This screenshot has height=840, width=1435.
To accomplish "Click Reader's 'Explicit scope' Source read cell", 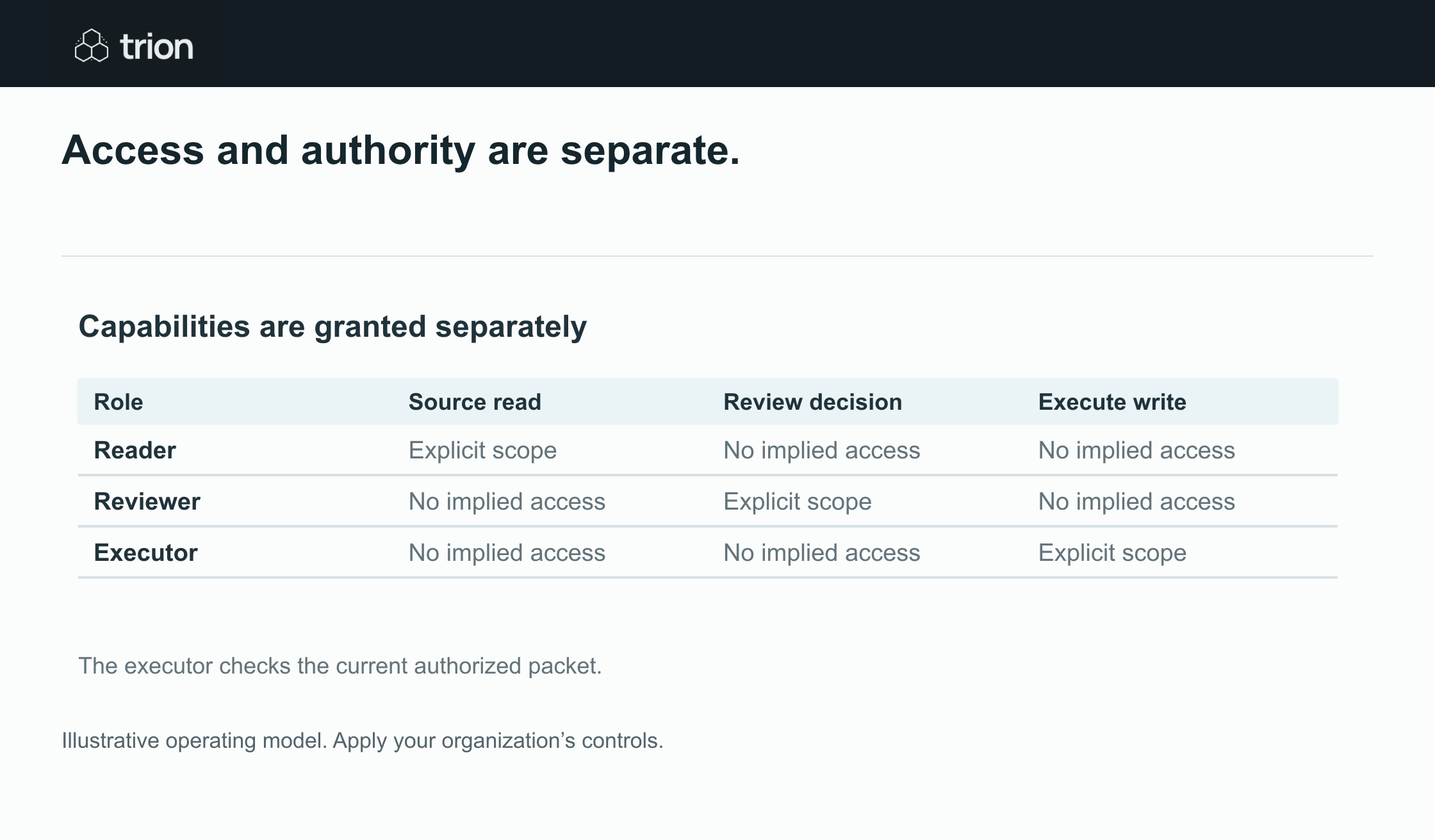I will point(482,451).
